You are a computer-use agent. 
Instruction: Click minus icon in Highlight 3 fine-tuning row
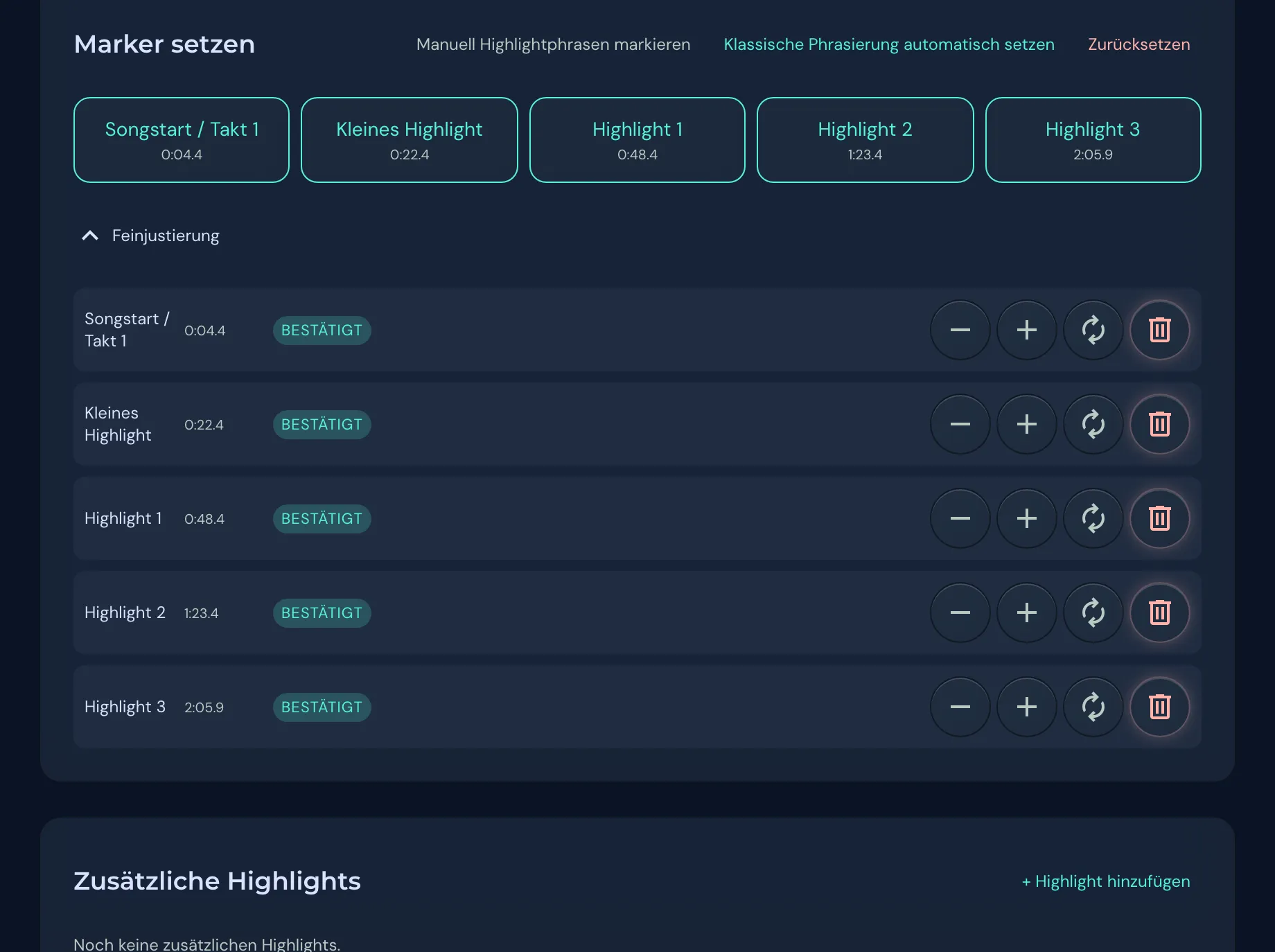click(x=960, y=707)
